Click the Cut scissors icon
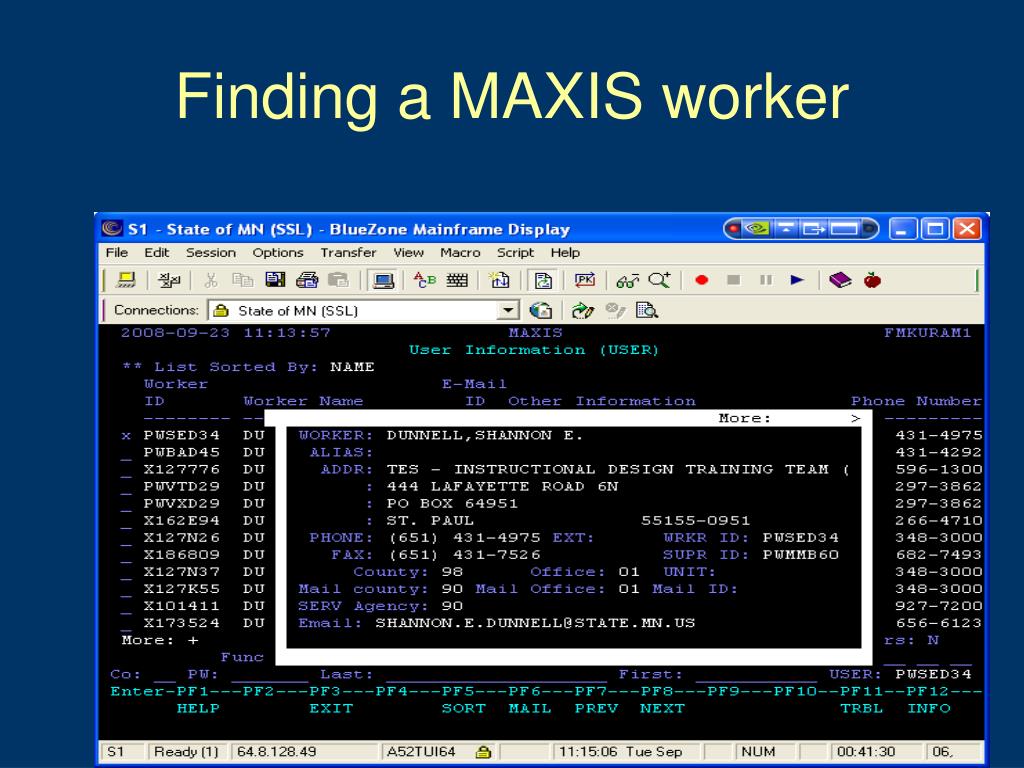 (210, 280)
